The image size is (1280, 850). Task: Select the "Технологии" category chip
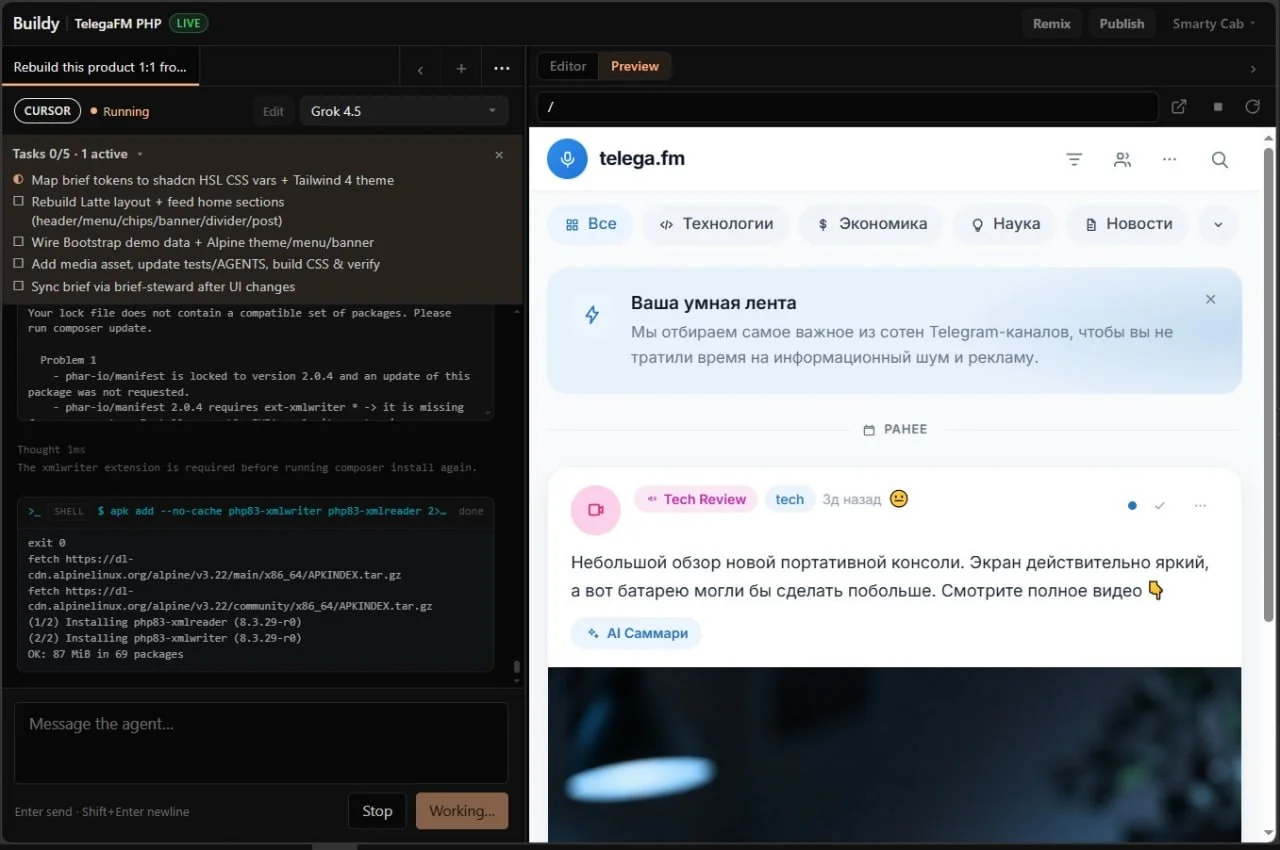[x=716, y=224]
